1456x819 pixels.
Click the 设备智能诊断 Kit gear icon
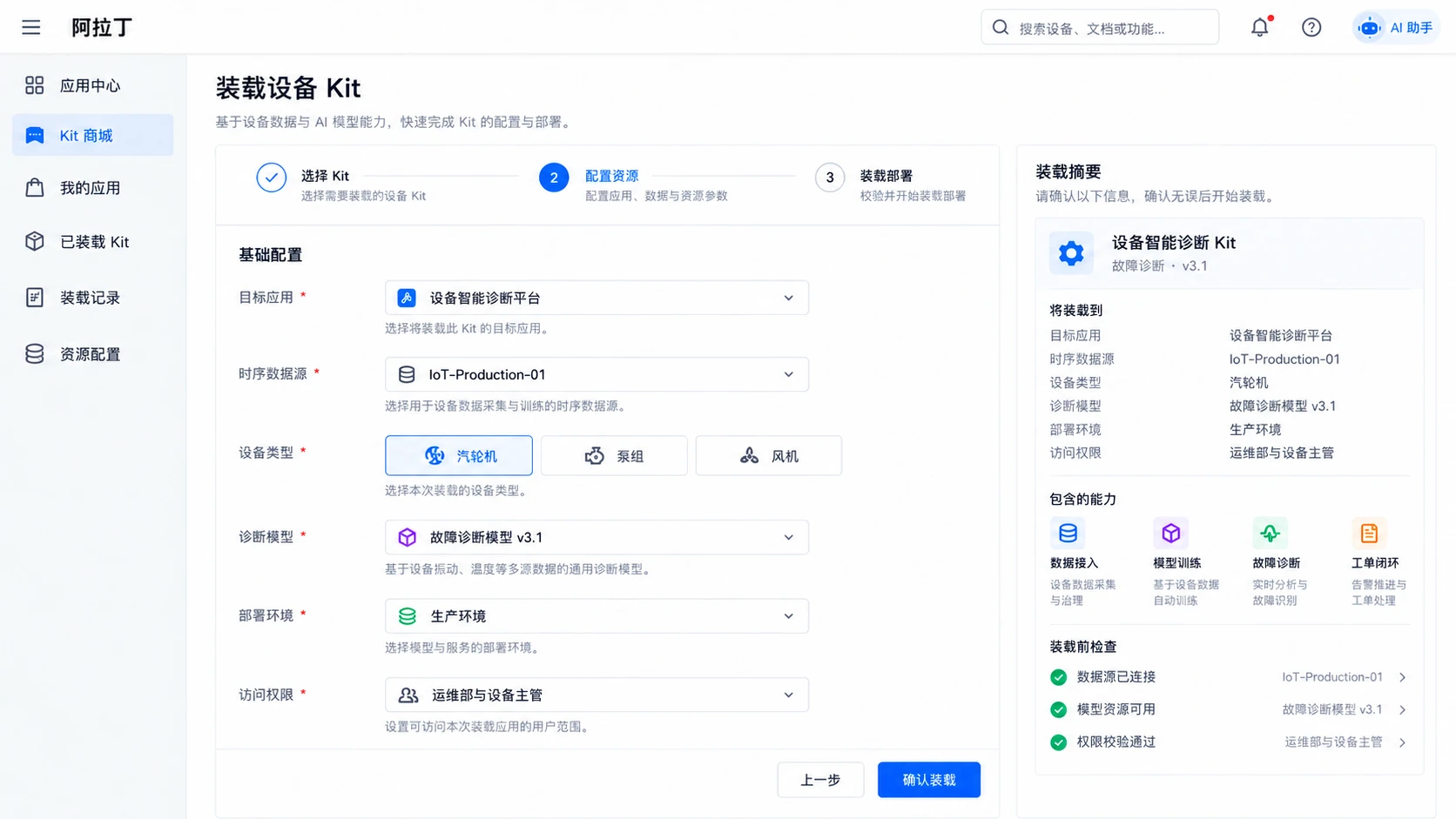click(1071, 253)
